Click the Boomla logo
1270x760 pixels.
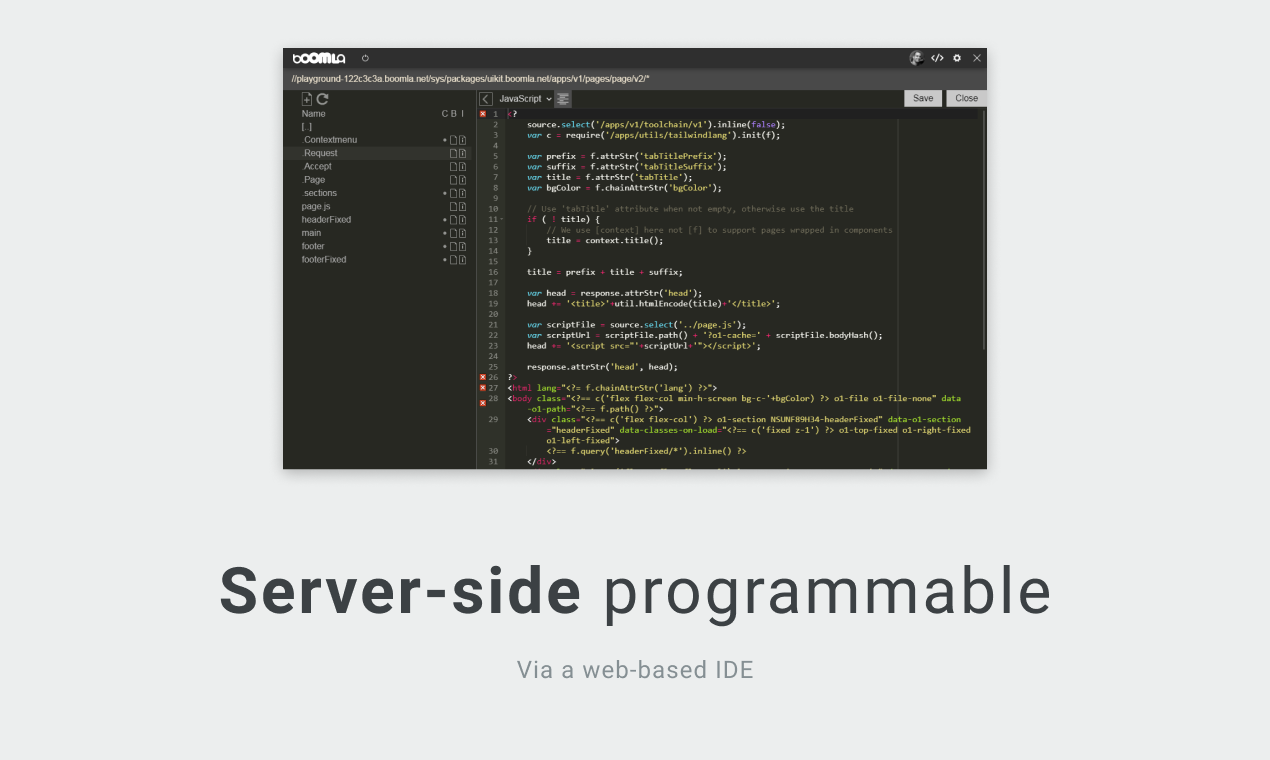(318, 58)
